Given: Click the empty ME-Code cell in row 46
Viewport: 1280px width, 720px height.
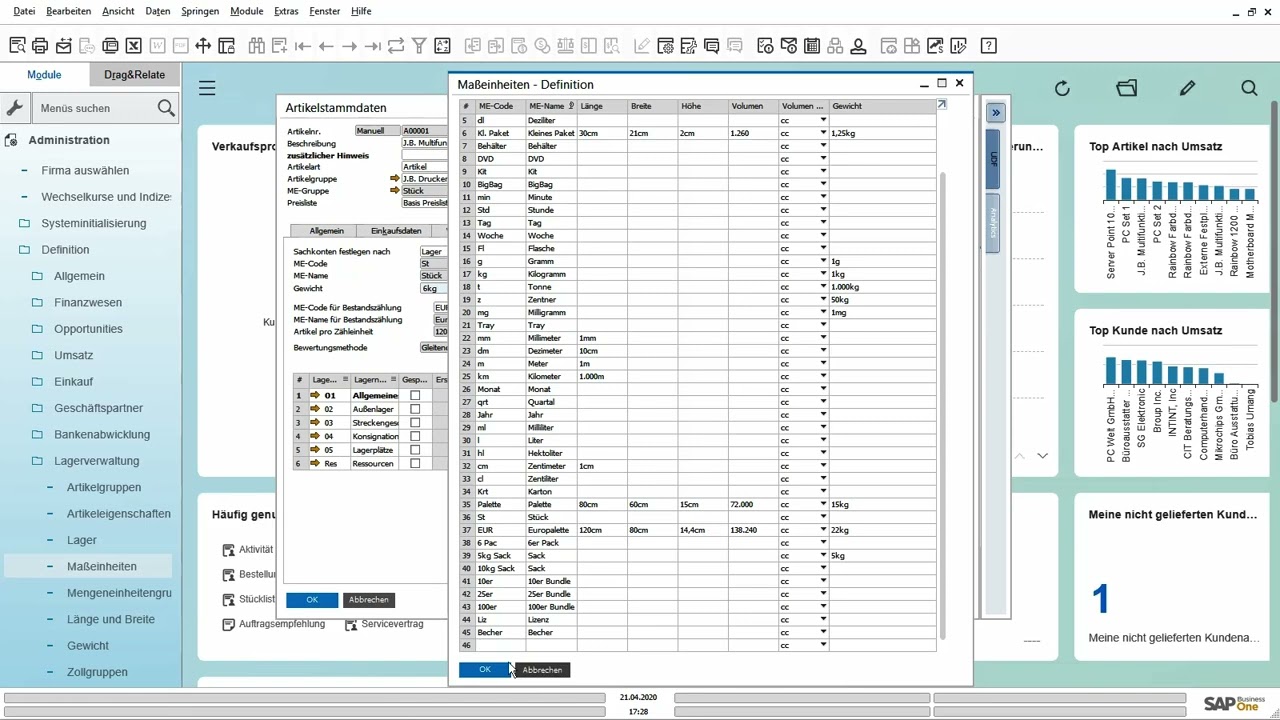Looking at the screenshot, I should [501, 645].
